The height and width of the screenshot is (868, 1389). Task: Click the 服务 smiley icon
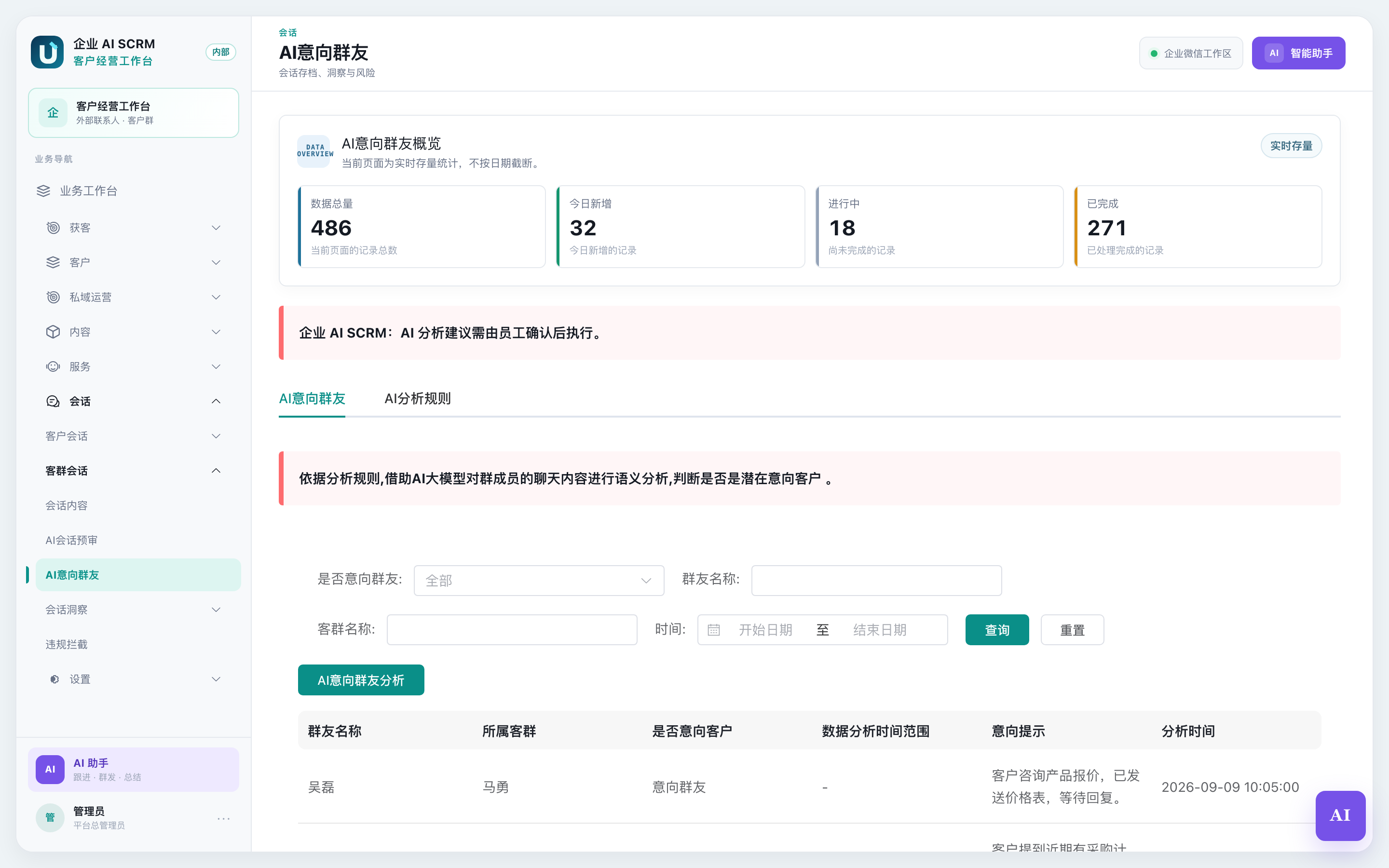click(53, 367)
